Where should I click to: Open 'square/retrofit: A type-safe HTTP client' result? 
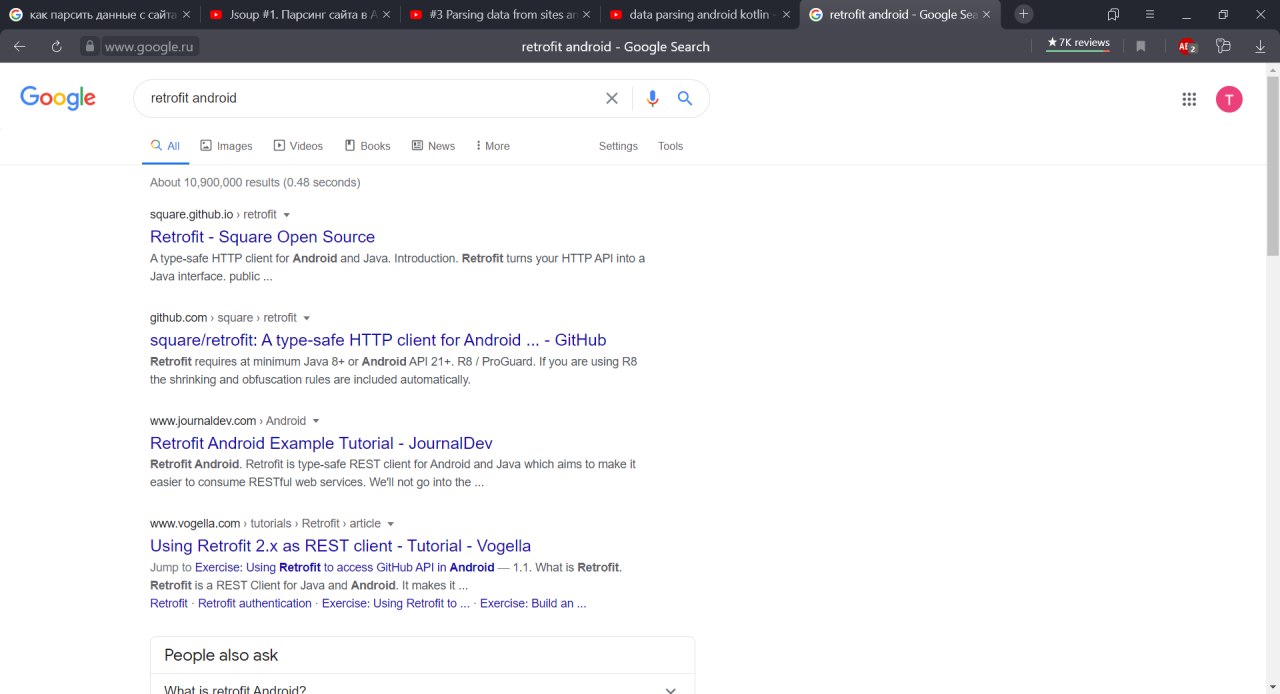pyautogui.click(x=378, y=340)
